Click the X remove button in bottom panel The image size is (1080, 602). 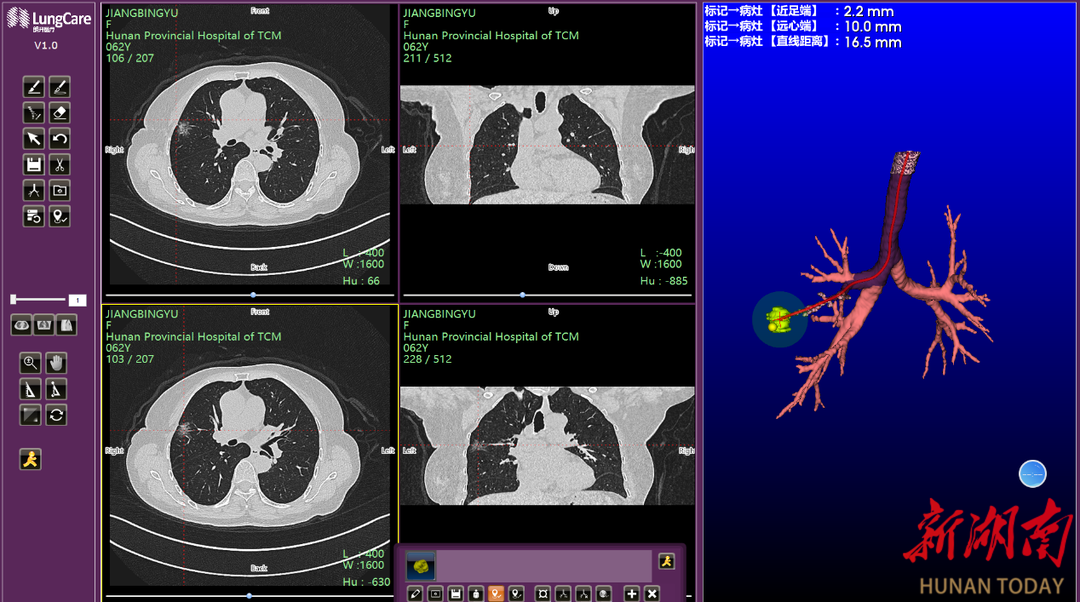click(652, 594)
